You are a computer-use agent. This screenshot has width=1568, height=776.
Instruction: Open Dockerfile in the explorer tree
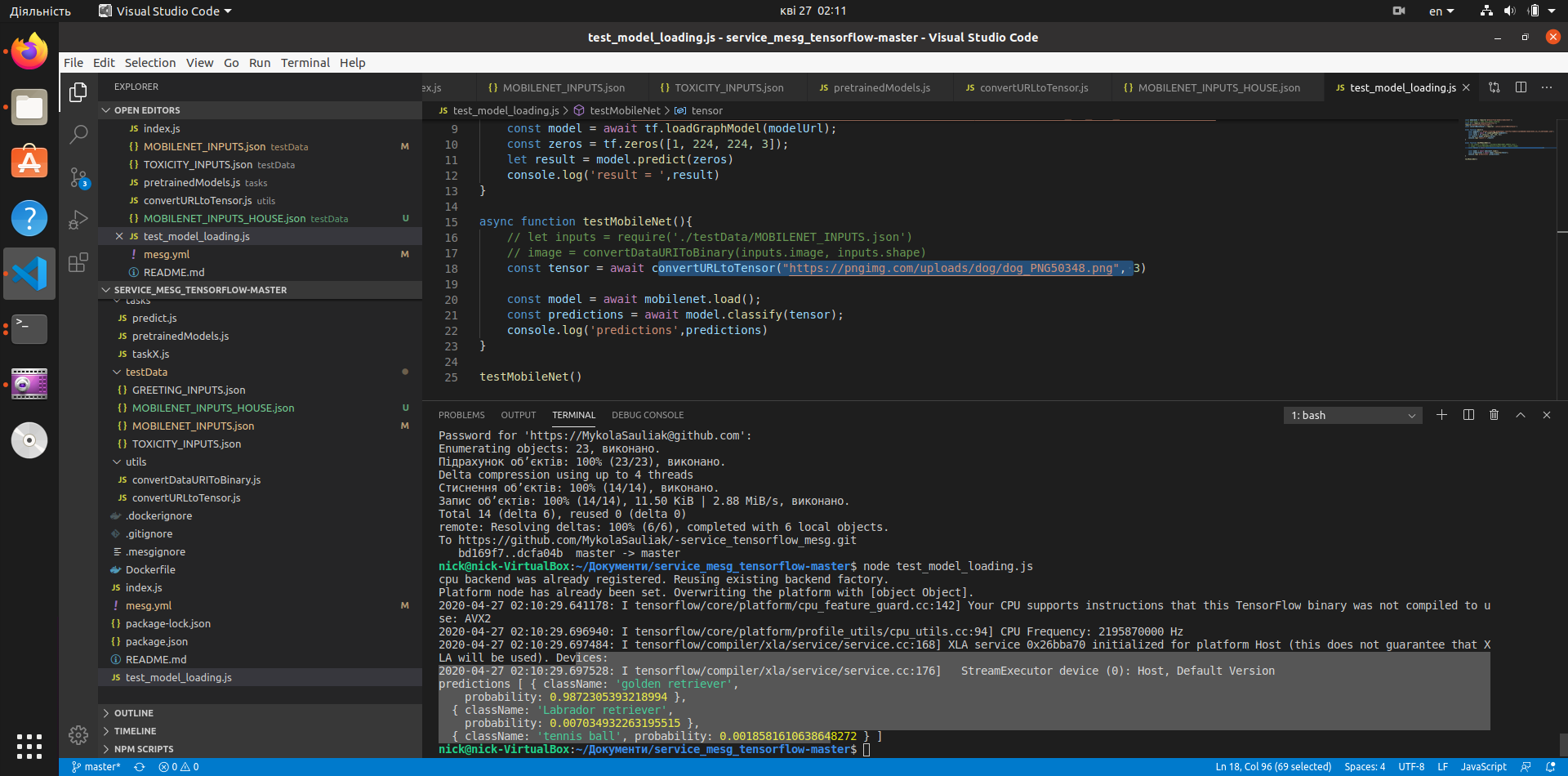[150, 570]
